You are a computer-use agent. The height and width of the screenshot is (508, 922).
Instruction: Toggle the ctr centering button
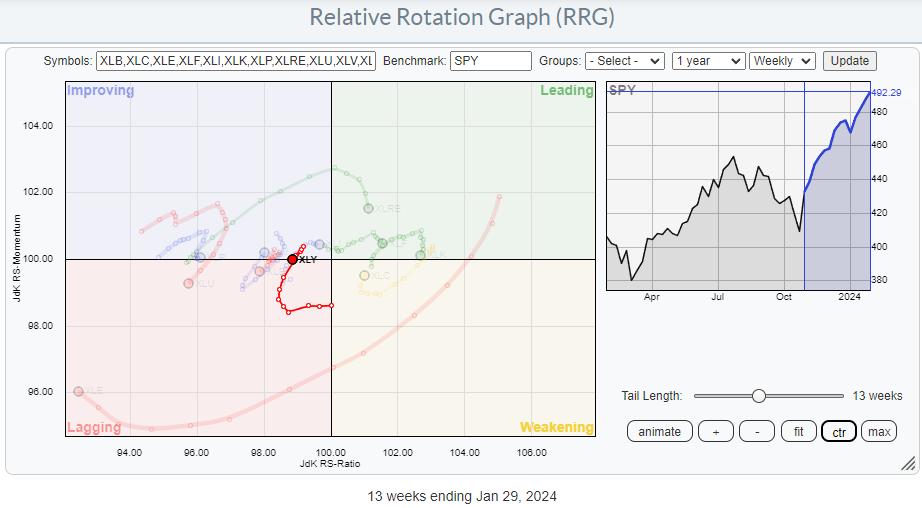[x=838, y=432]
